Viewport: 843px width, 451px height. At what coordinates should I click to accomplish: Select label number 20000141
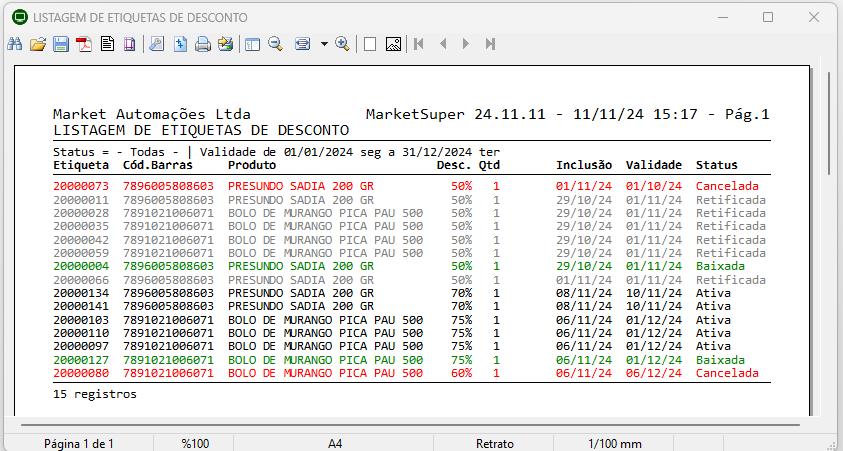[81, 306]
